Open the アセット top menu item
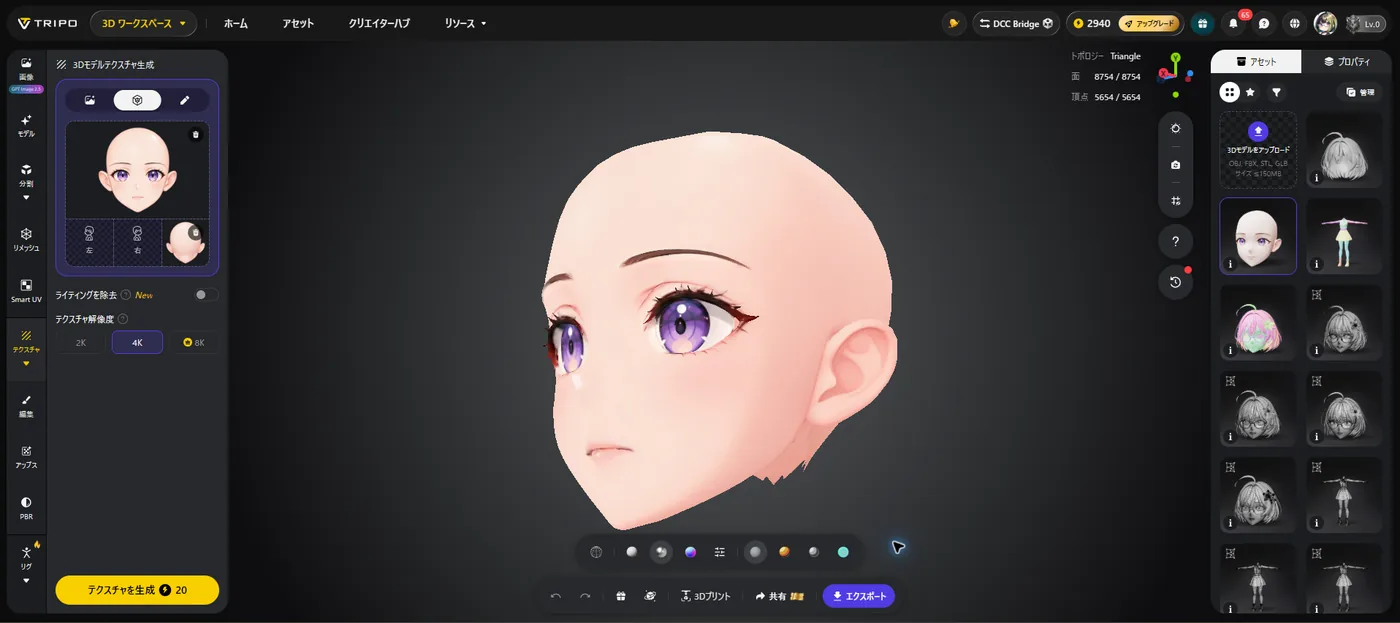 tap(298, 23)
